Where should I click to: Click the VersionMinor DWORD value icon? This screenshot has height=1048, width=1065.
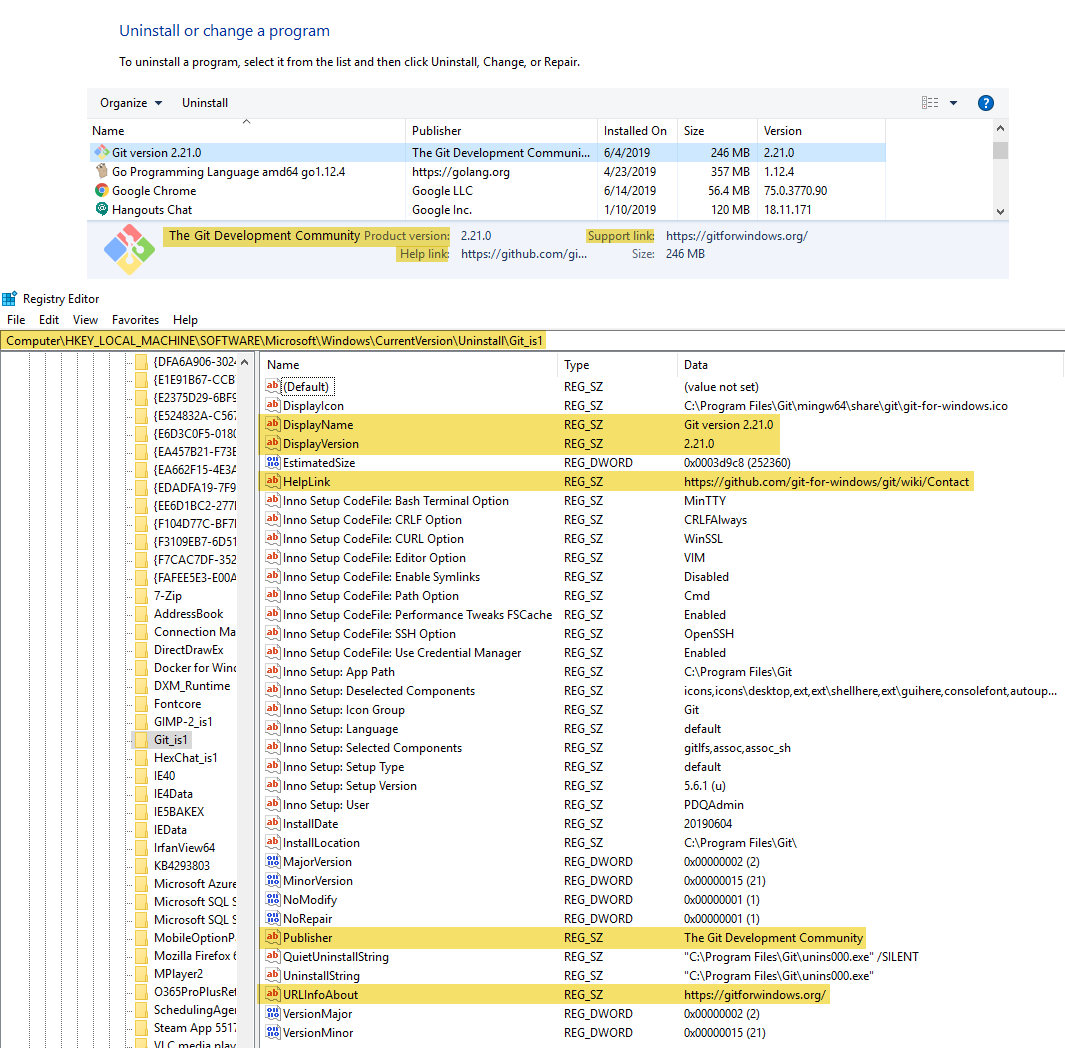272,1032
